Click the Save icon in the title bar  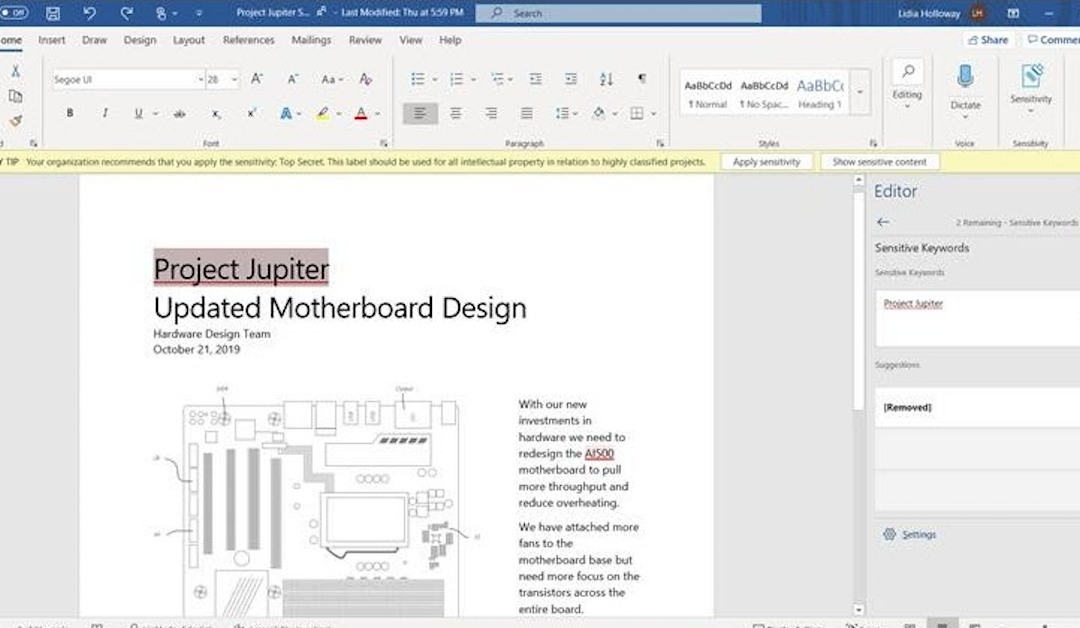click(x=53, y=14)
